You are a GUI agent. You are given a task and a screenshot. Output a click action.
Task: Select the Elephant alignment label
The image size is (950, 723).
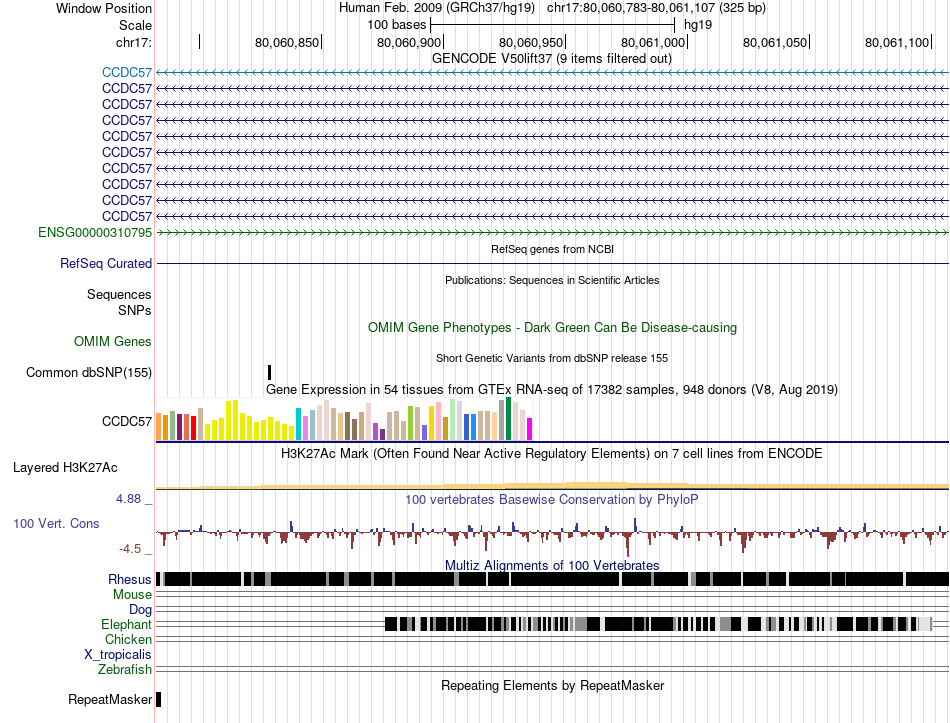click(x=126, y=625)
